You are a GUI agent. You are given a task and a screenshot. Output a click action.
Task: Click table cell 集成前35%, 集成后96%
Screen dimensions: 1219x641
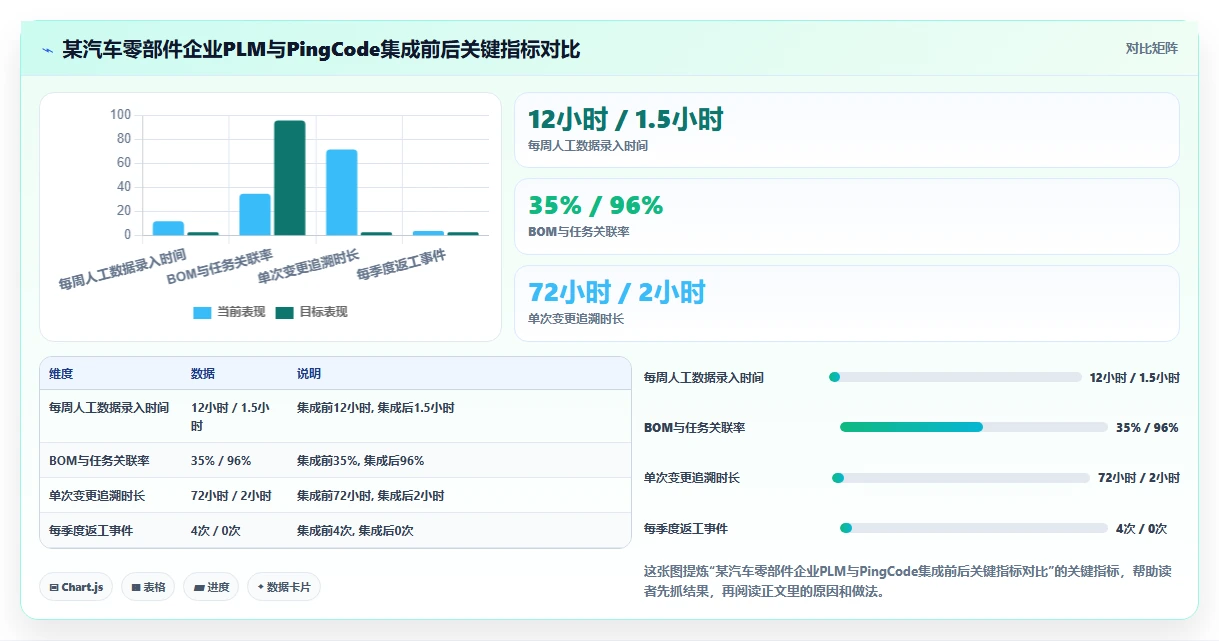(x=360, y=461)
